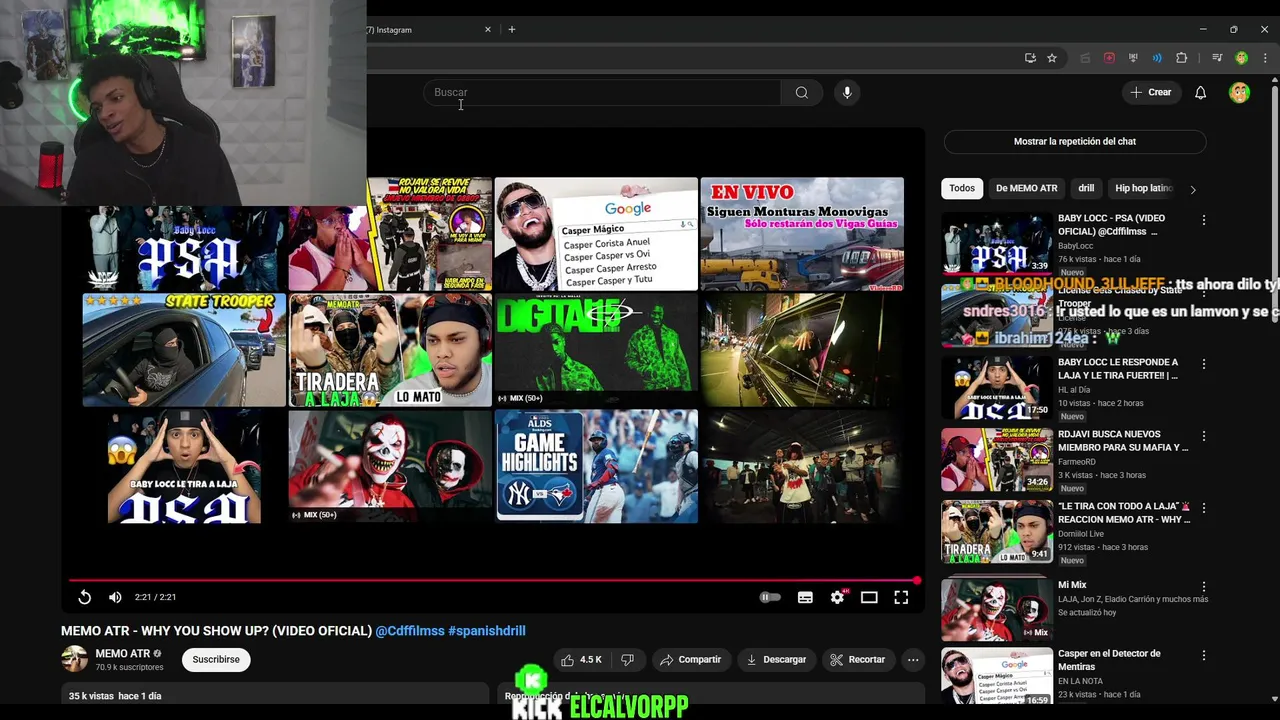1280x720 pixels.
Task: Open the player settings gear
Action: point(837,597)
